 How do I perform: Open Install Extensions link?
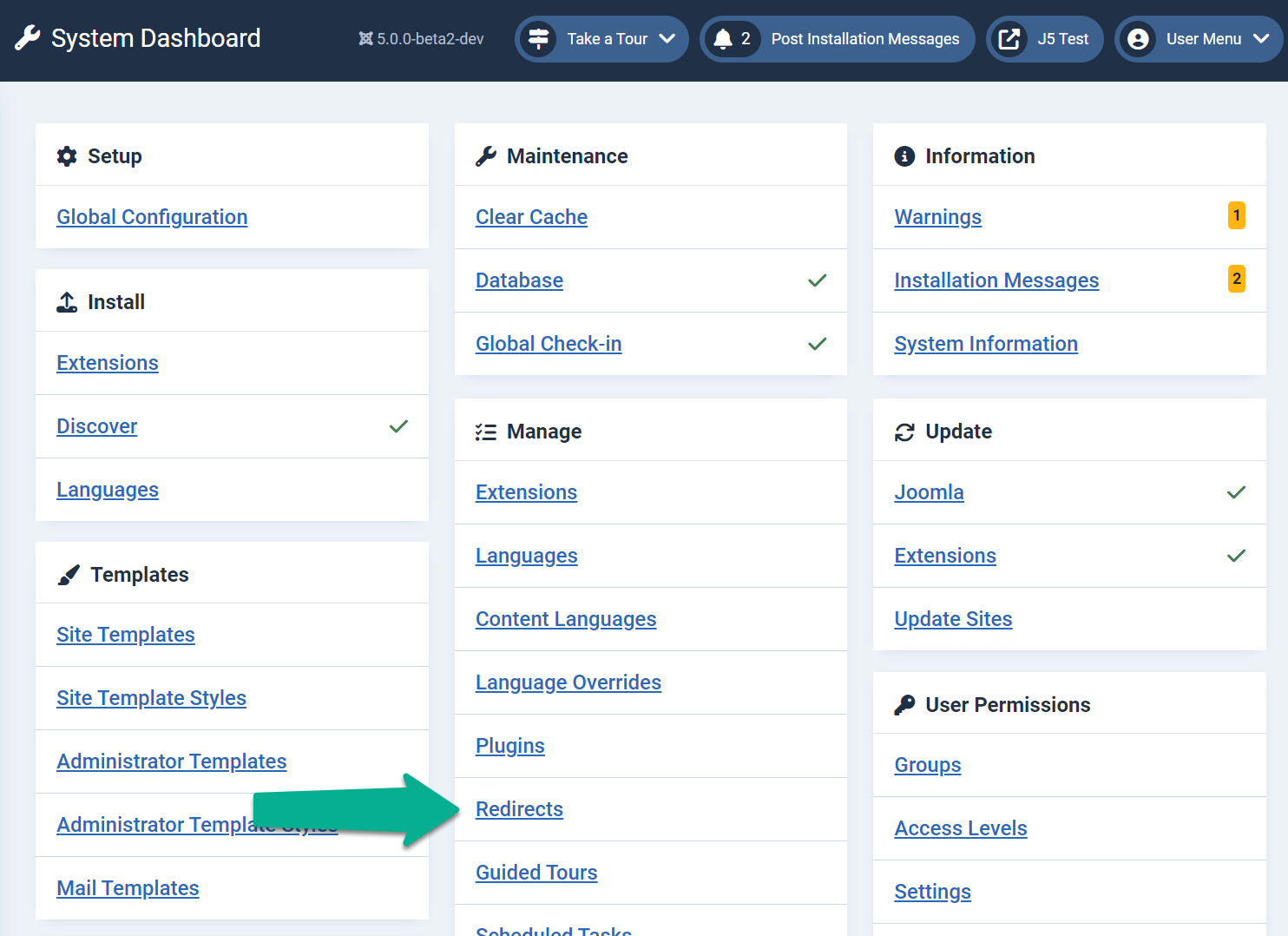(108, 363)
